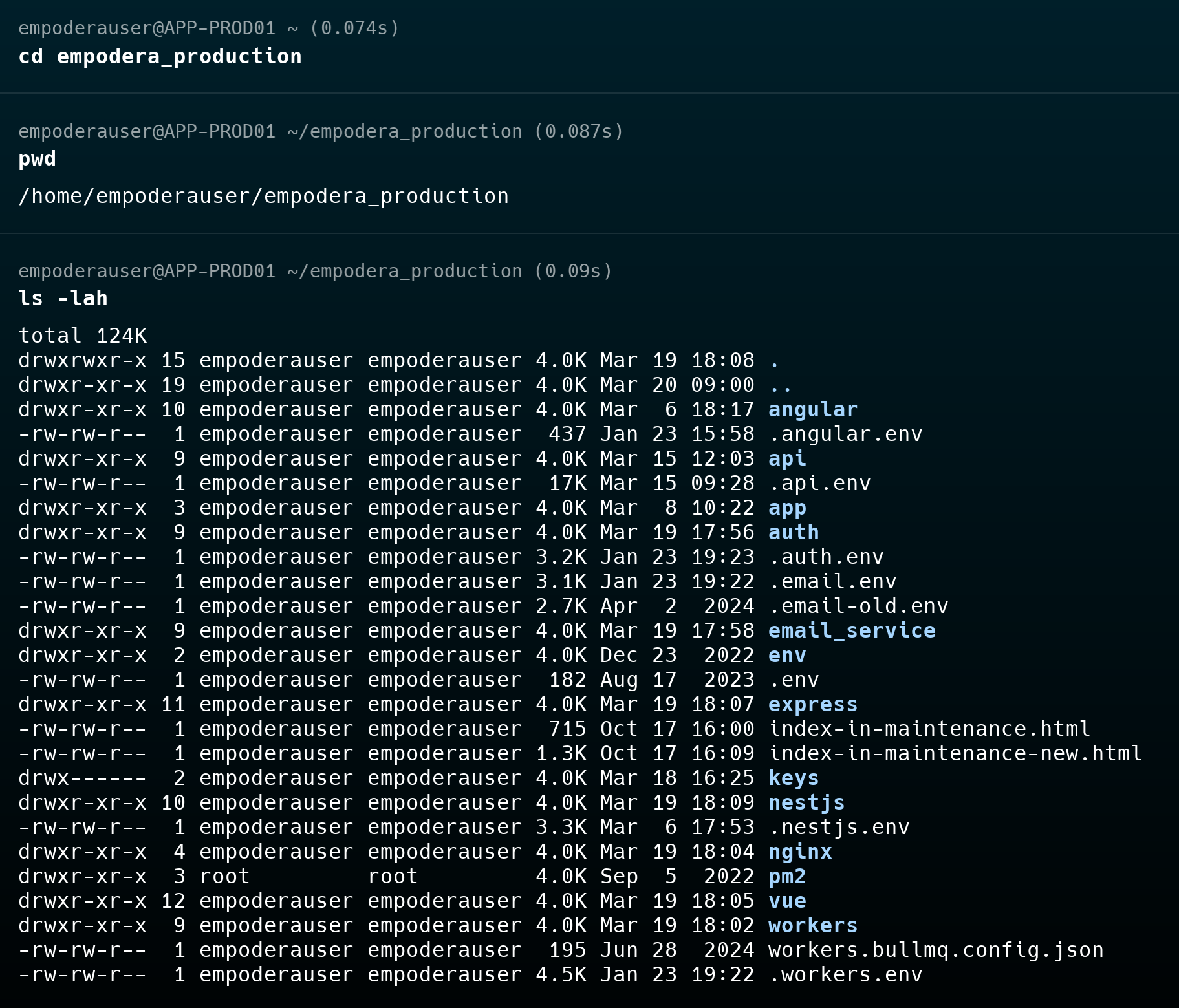Screen dimensions: 1179x1008
Task: Click the /home/empoderauser/empodera_production output path
Action: [x=263, y=196]
